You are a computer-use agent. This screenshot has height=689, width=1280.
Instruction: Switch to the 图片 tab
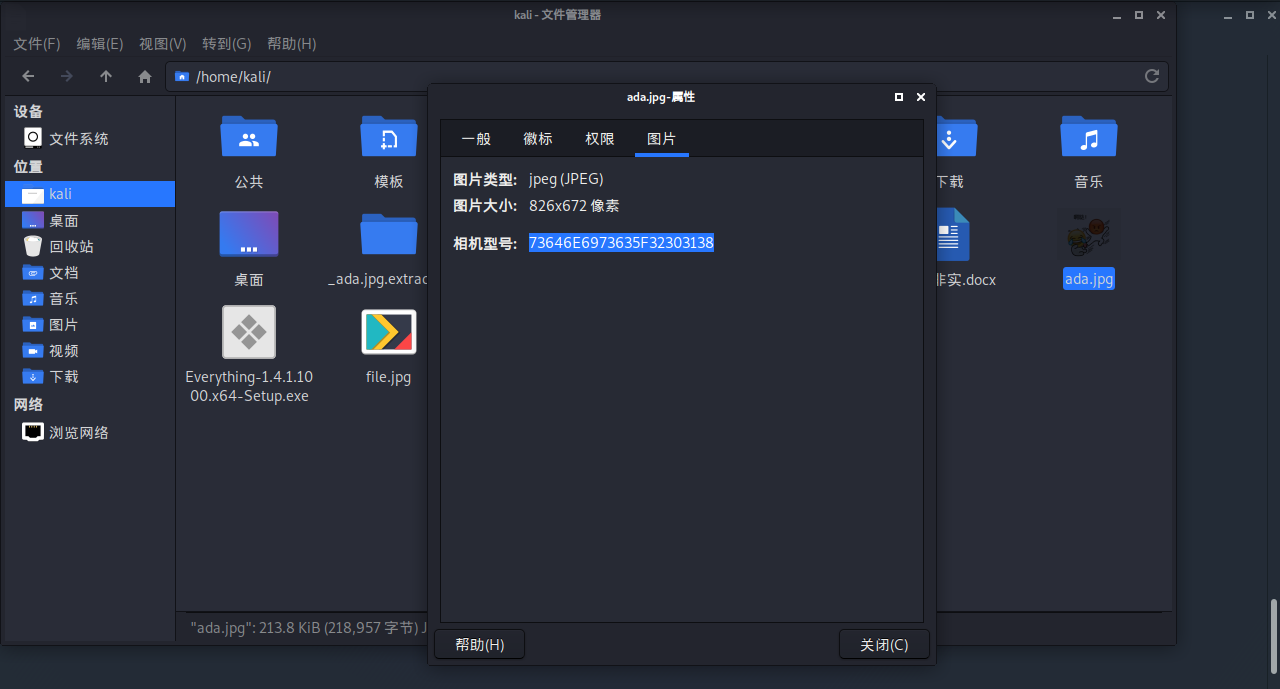tap(662, 139)
